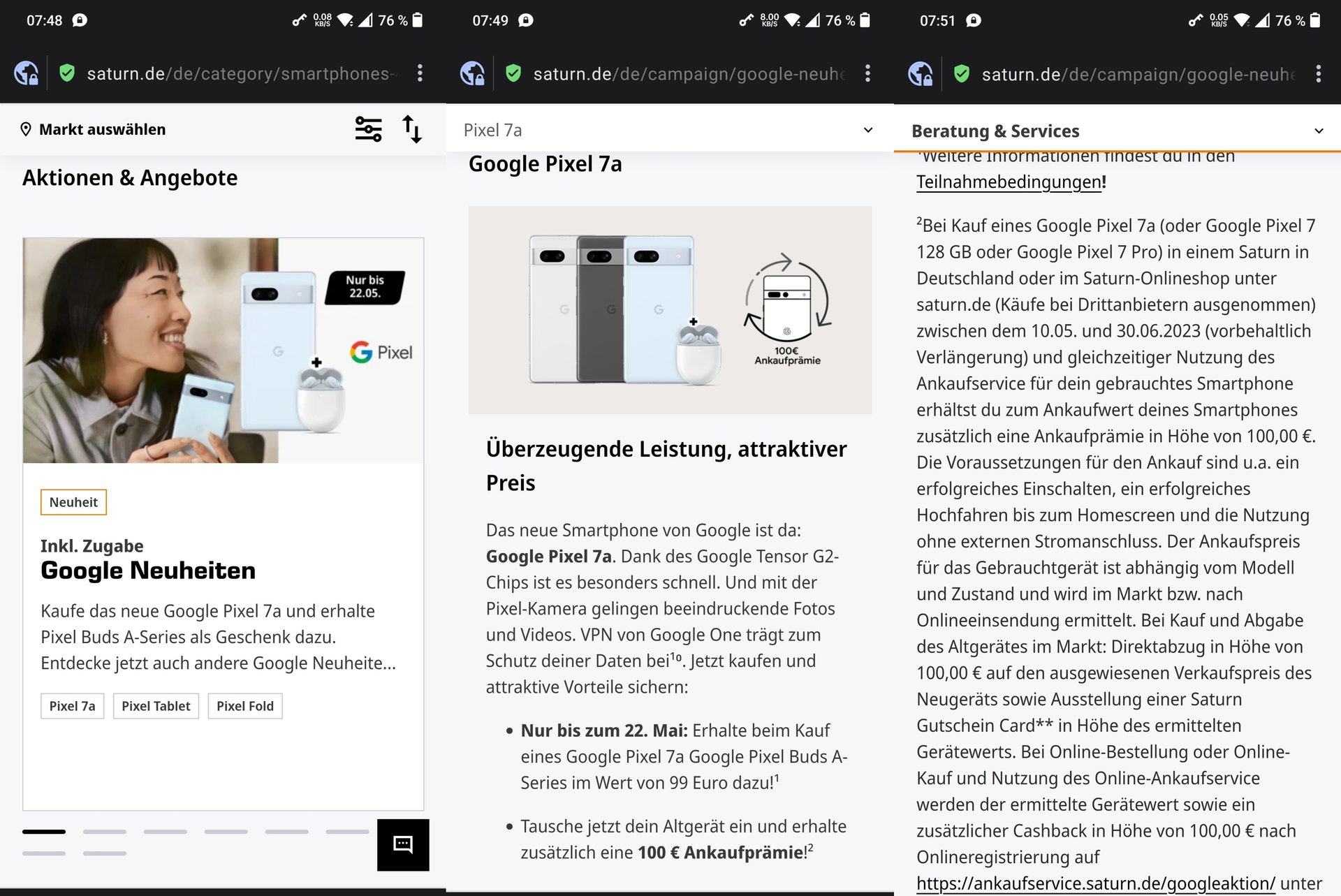Image resolution: width=1341 pixels, height=896 pixels.
Task: Tap the Wi-Fi icon in left status bar
Action: tap(345, 20)
